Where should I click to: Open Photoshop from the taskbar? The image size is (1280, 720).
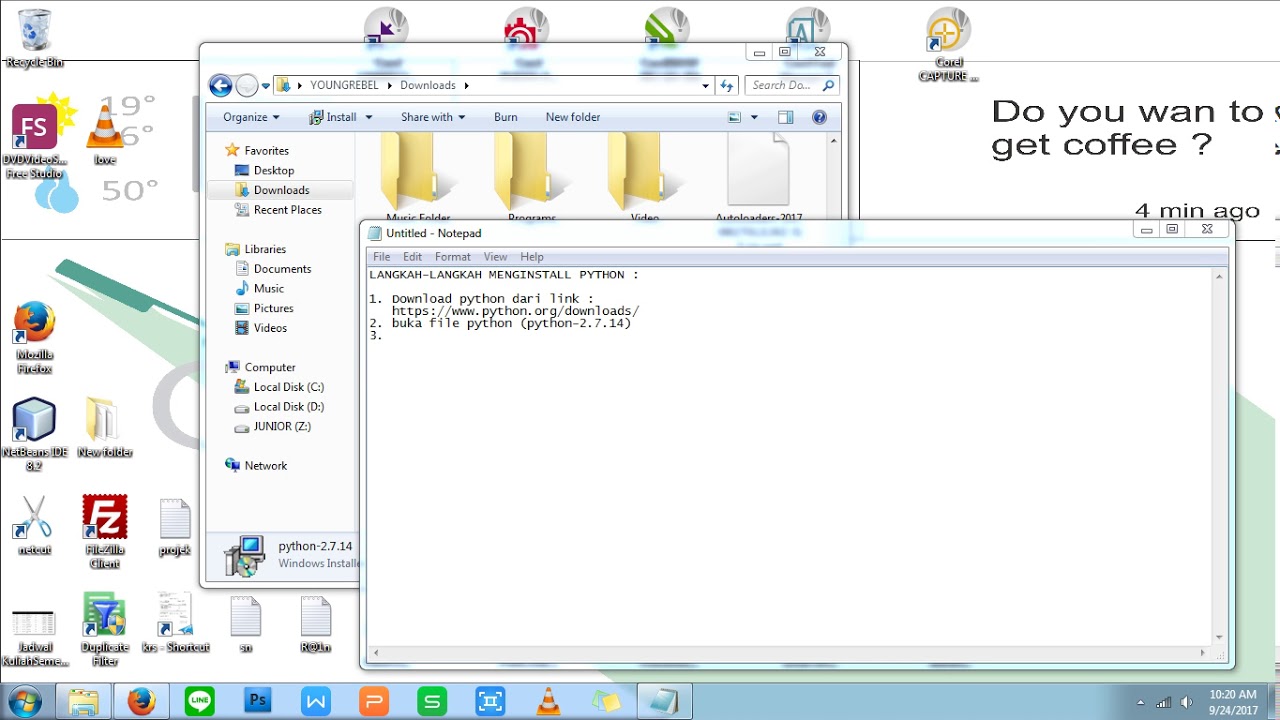coord(258,701)
